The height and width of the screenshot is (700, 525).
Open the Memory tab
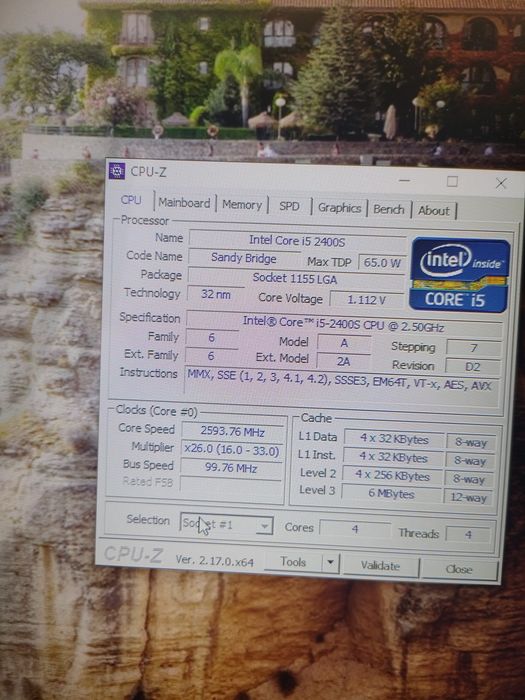pyautogui.click(x=242, y=204)
